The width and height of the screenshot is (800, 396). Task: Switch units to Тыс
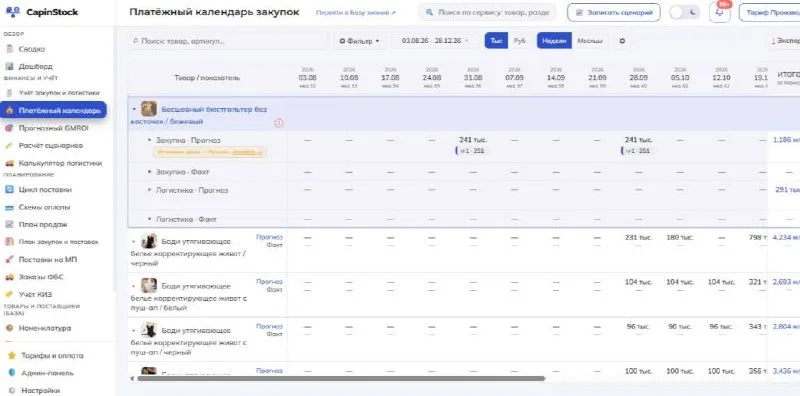(496, 41)
